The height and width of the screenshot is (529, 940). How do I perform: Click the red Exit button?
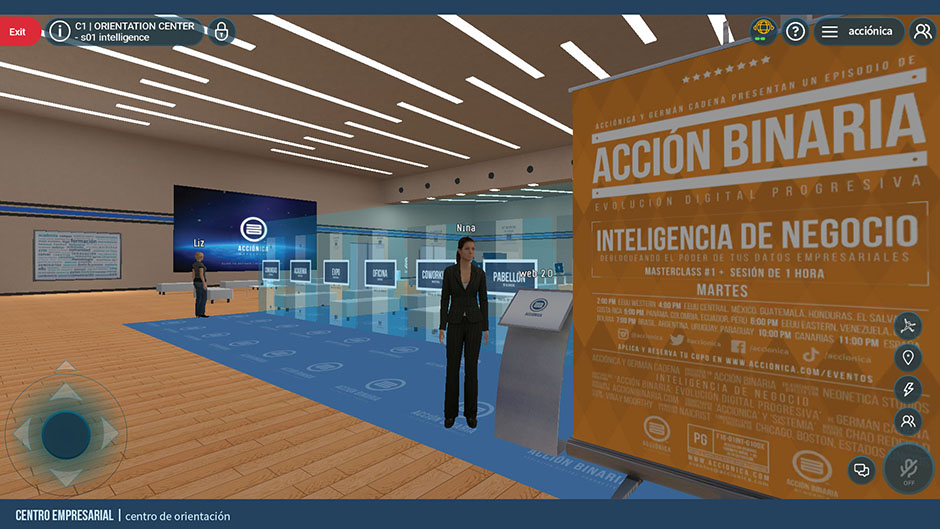click(x=19, y=32)
